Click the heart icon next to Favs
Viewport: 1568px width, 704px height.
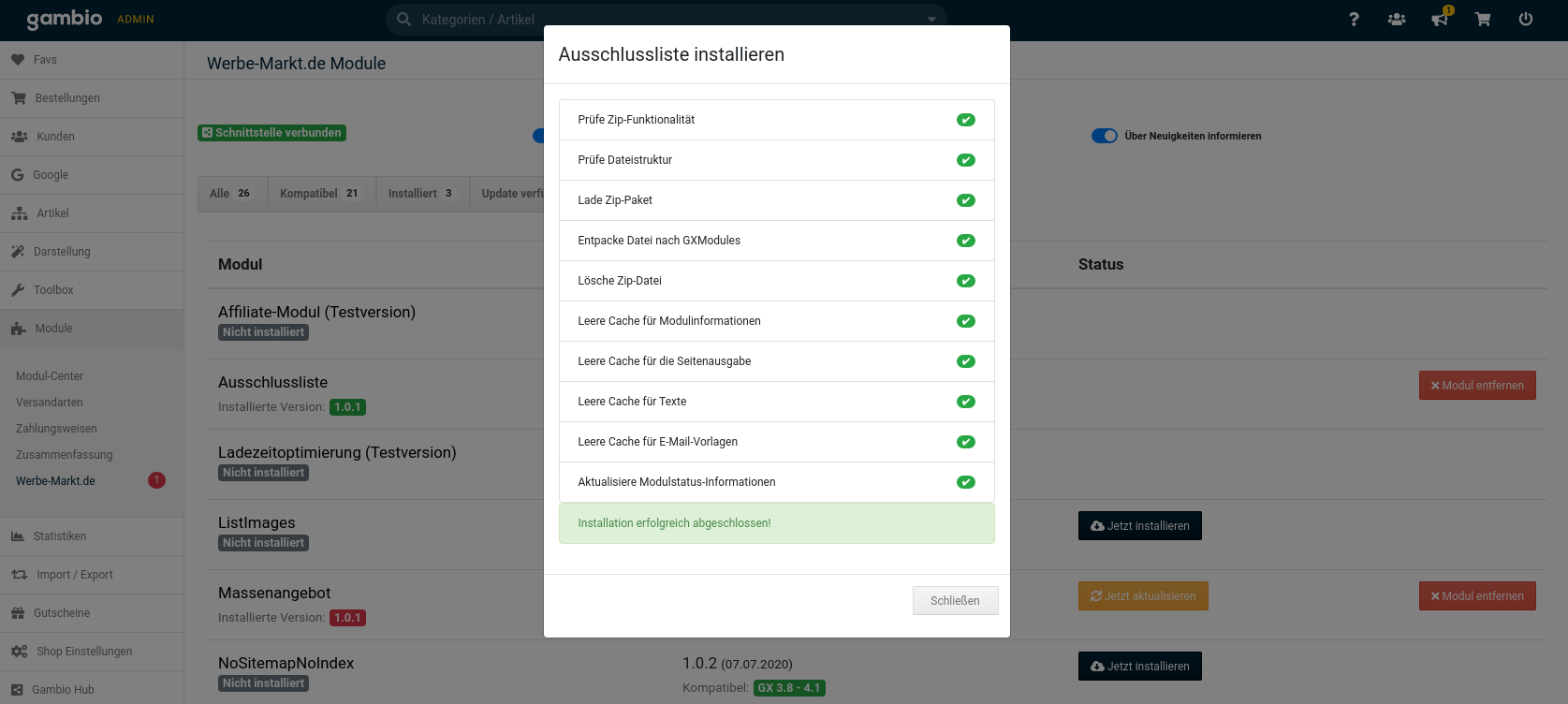18,59
